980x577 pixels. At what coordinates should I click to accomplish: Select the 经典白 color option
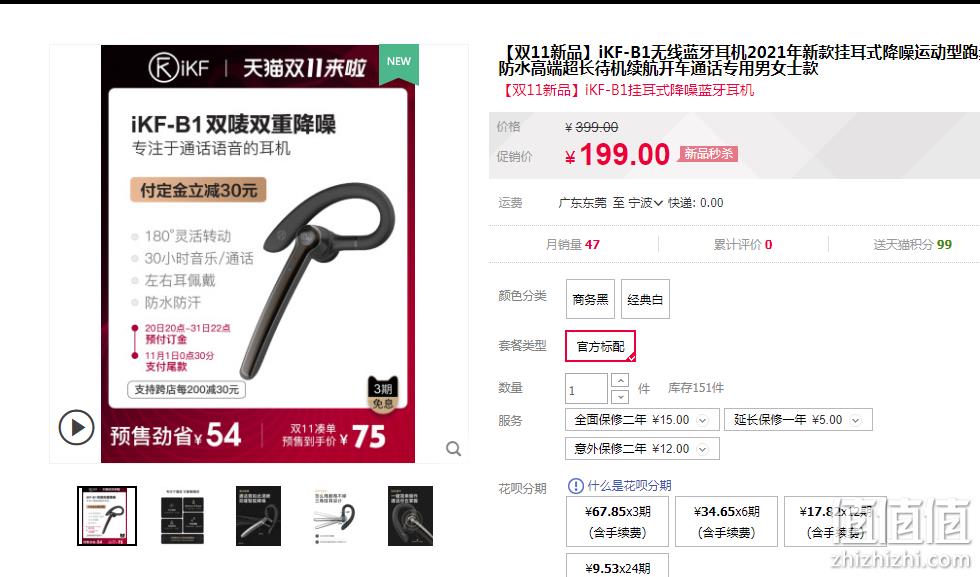point(645,299)
